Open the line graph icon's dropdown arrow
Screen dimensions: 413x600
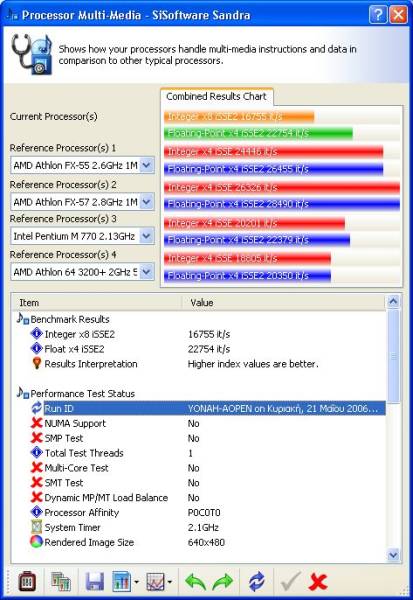[x=170, y=582]
